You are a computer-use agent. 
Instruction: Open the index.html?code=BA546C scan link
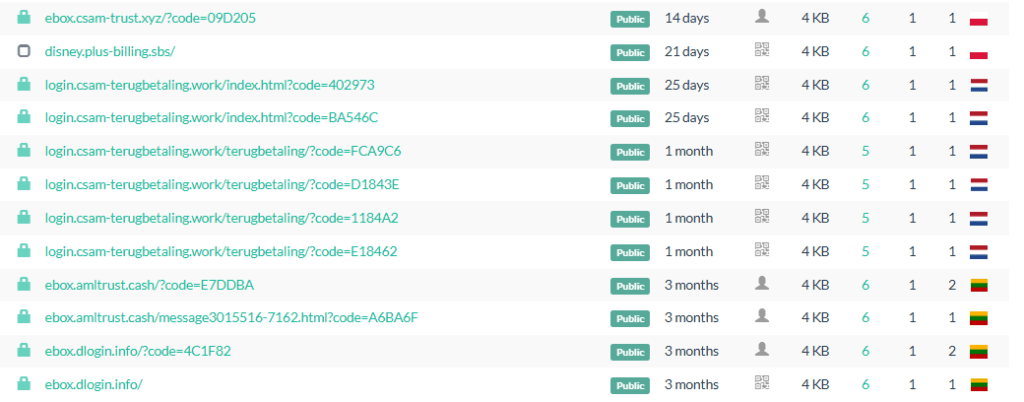211,118
